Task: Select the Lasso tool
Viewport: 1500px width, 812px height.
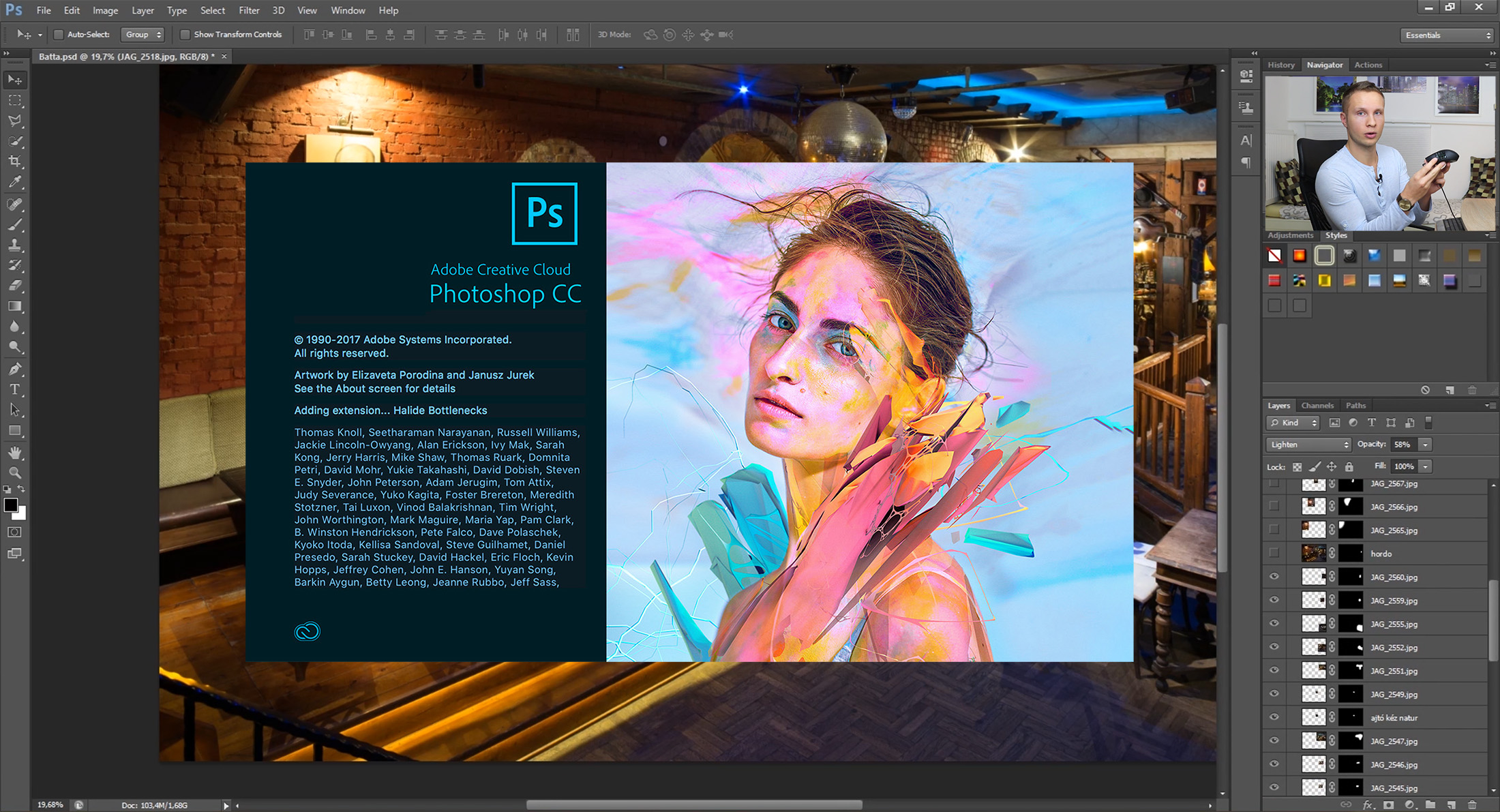Action: click(x=14, y=121)
